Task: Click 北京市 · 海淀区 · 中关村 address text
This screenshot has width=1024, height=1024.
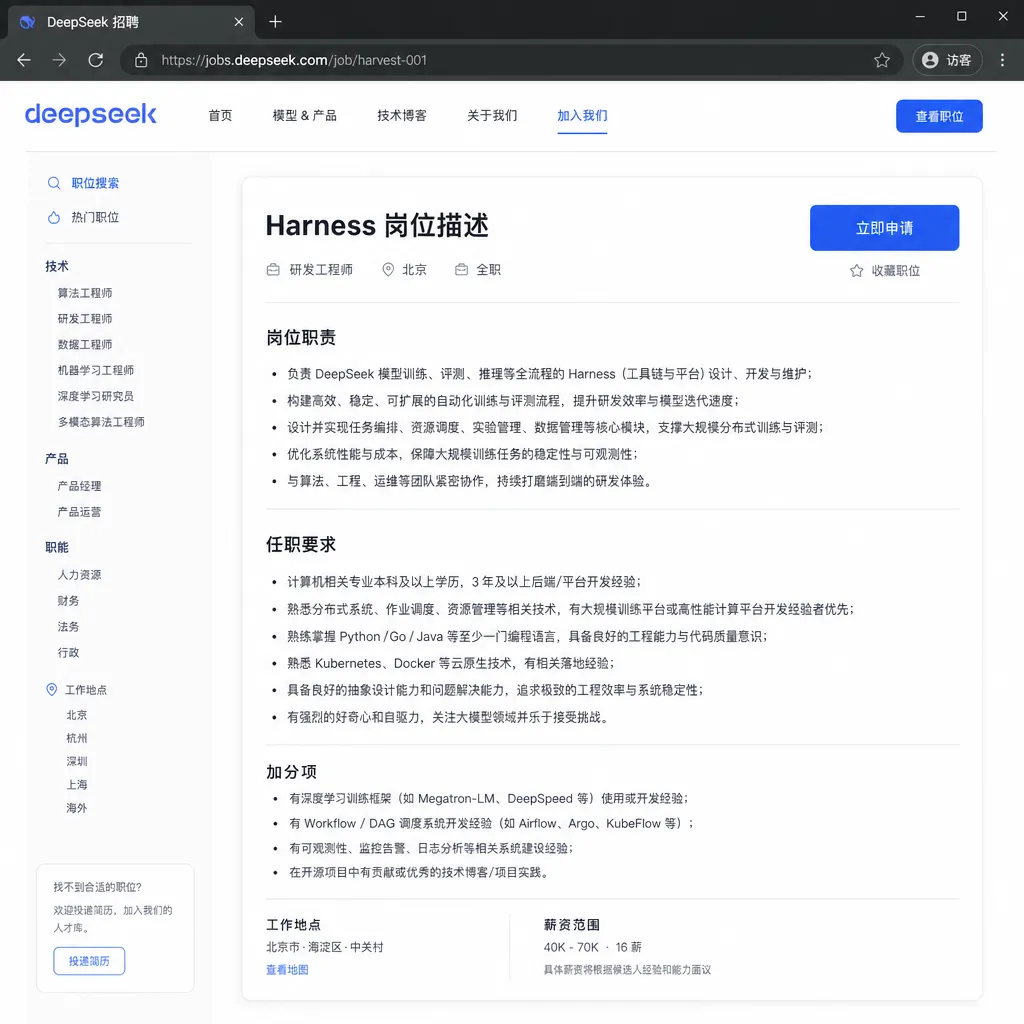Action: point(325,947)
